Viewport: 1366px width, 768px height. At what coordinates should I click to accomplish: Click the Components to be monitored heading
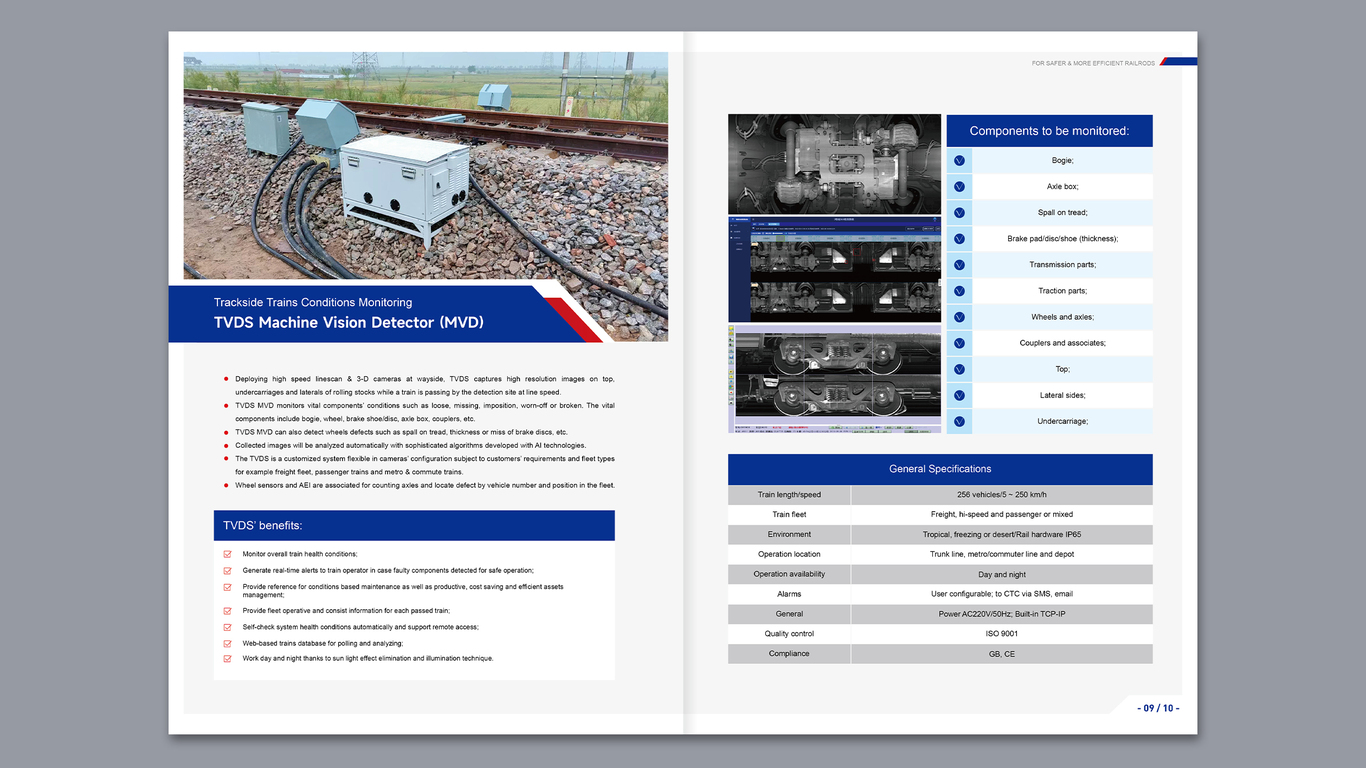[x=1049, y=131]
